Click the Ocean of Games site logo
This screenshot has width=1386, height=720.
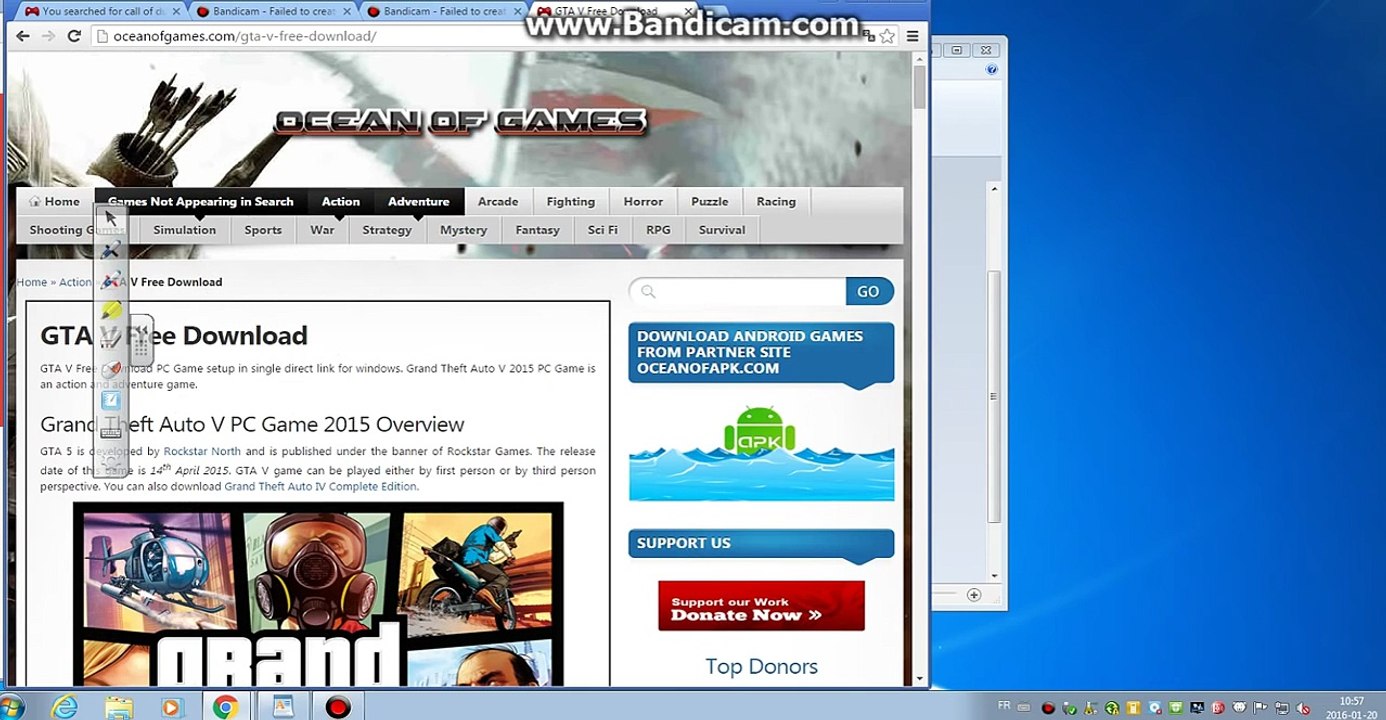(x=461, y=122)
